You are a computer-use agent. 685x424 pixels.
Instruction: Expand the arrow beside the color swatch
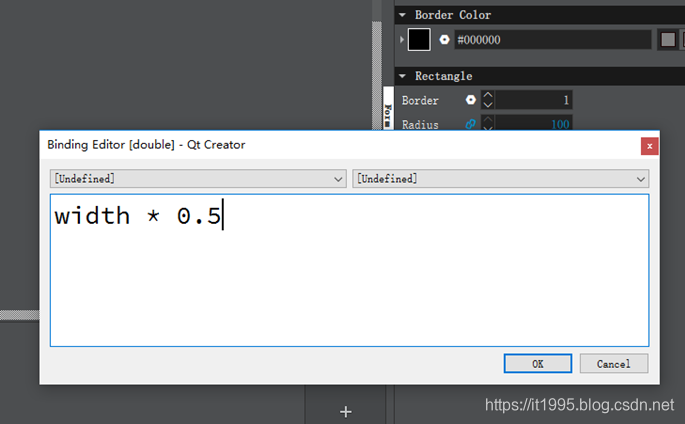click(401, 40)
